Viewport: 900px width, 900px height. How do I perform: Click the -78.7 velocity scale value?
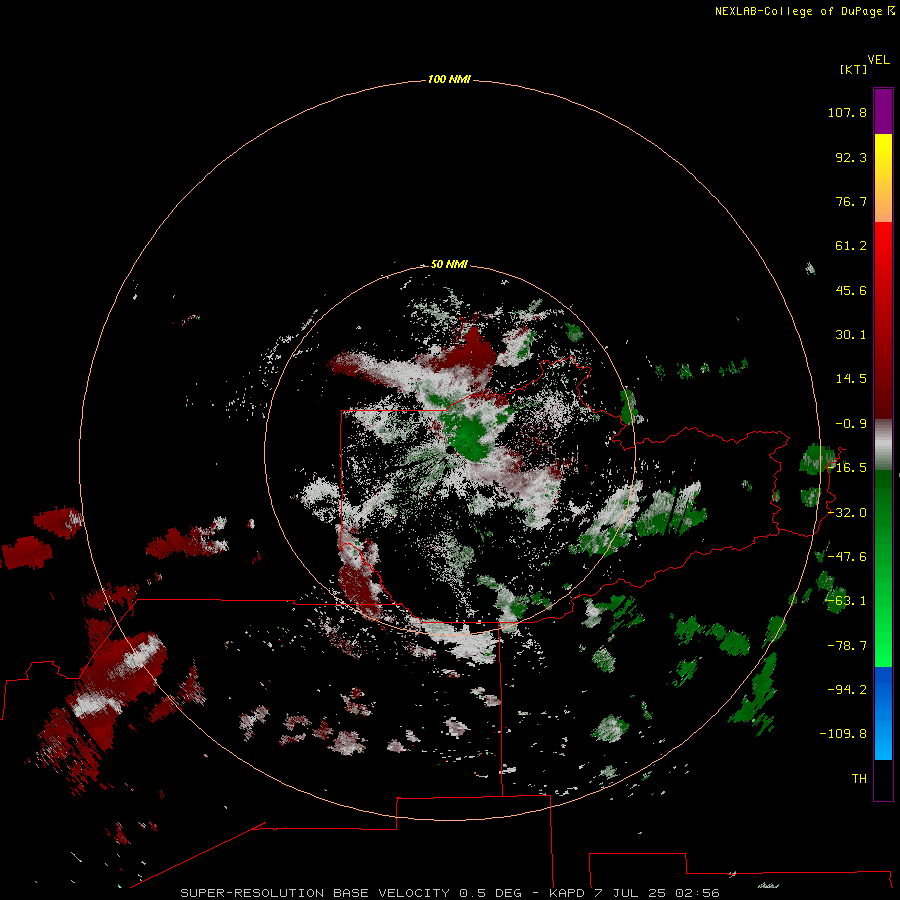pos(848,646)
